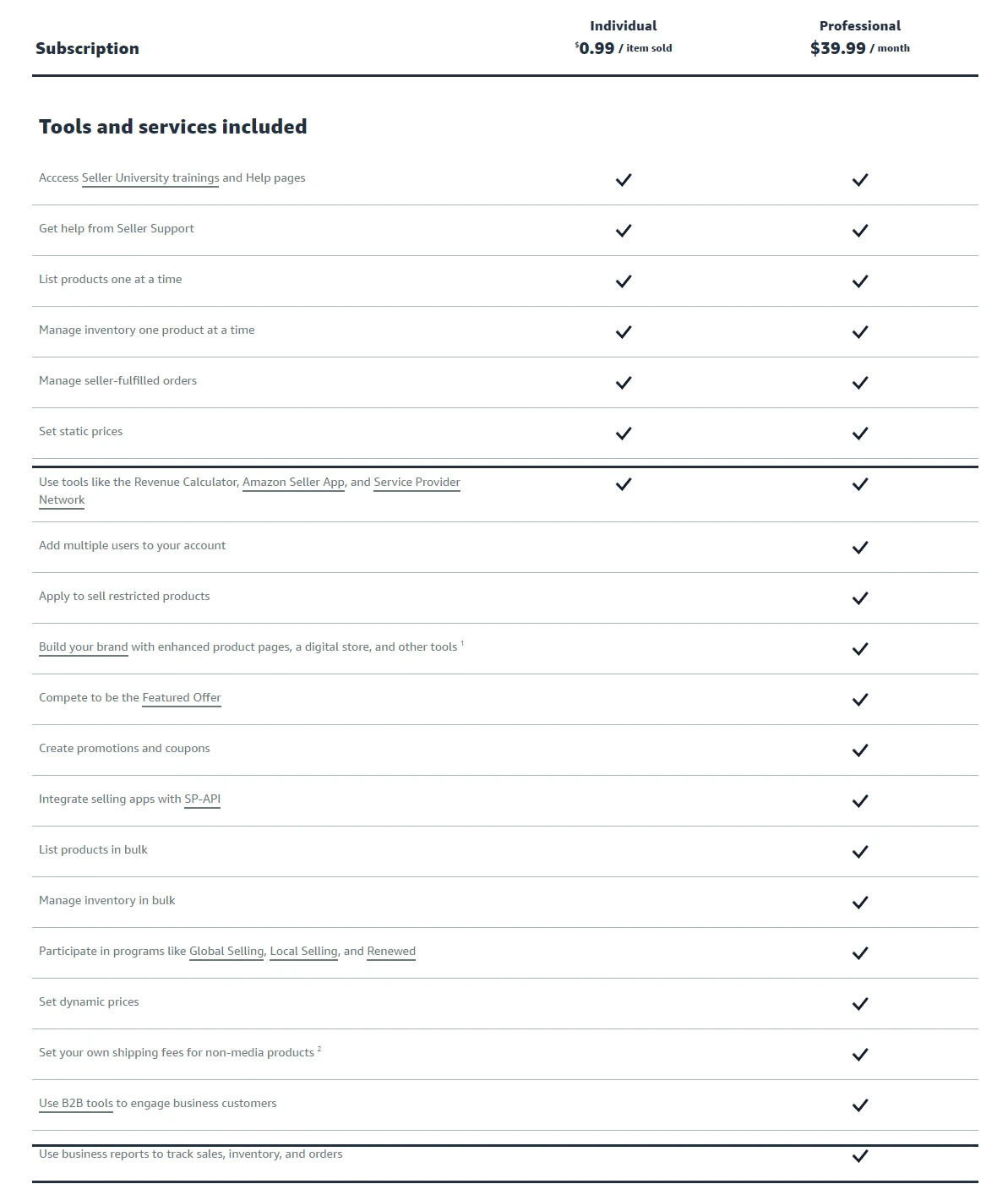1008x1184 pixels.
Task: Click Professional checkmark for Add multiple users
Action: (x=860, y=548)
